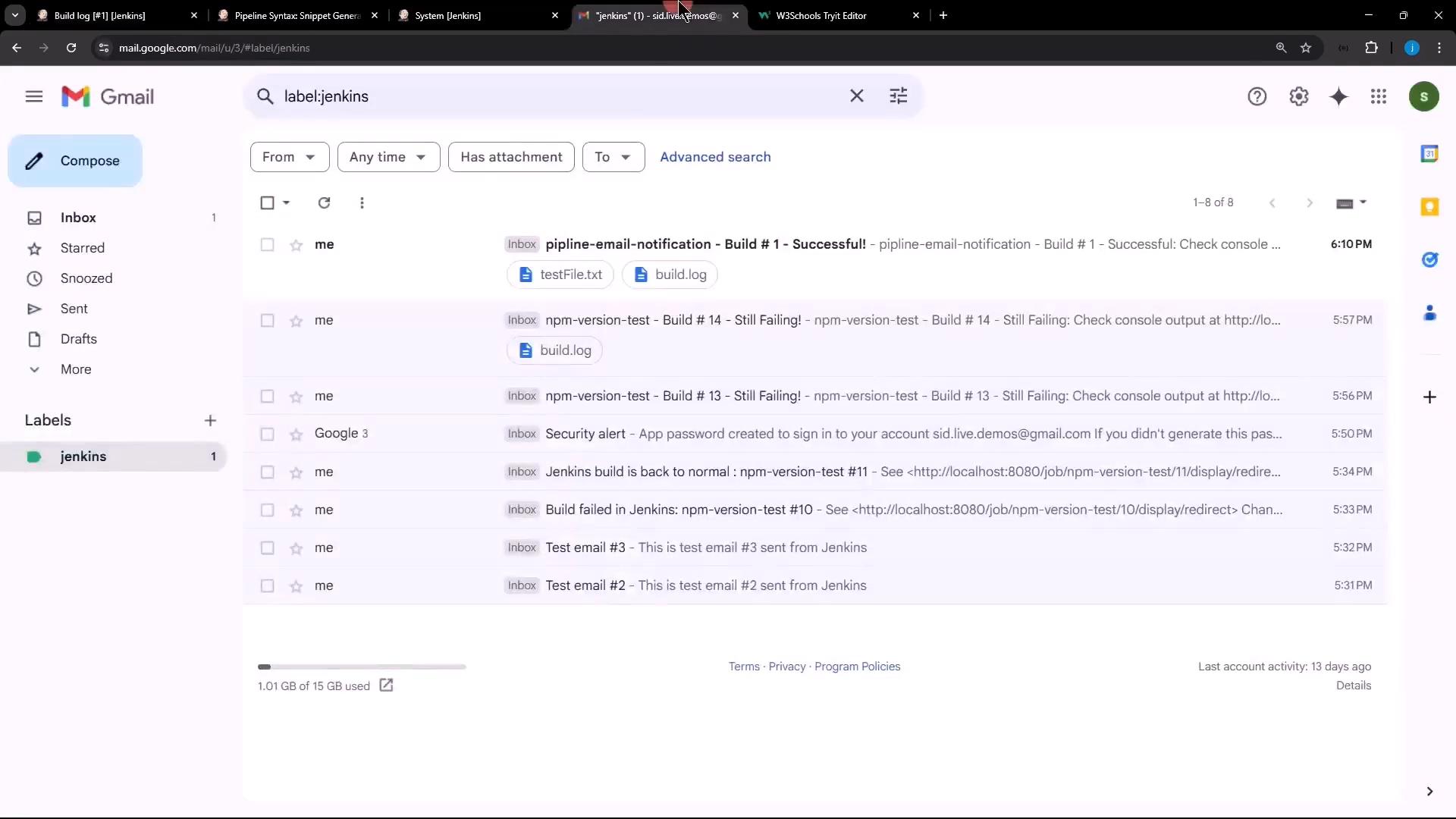Select checkbox for pipline-email-notification email
This screenshot has height=819, width=1456.
[x=267, y=244]
